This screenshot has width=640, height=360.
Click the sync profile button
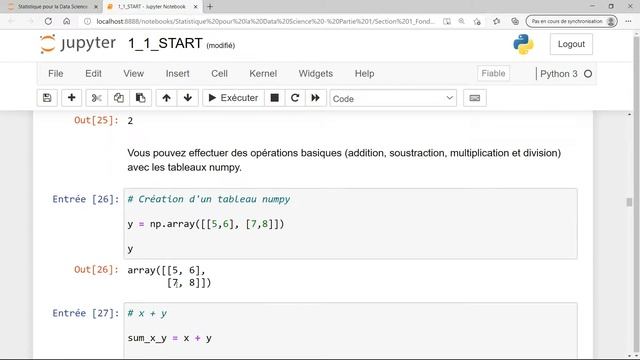pyautogui.click(x=571, y=21)
